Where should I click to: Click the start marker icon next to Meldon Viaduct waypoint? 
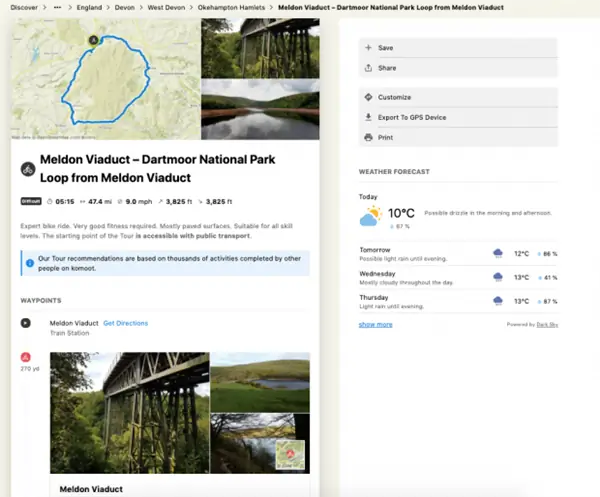pyautogui.click(x=26, y=323)
